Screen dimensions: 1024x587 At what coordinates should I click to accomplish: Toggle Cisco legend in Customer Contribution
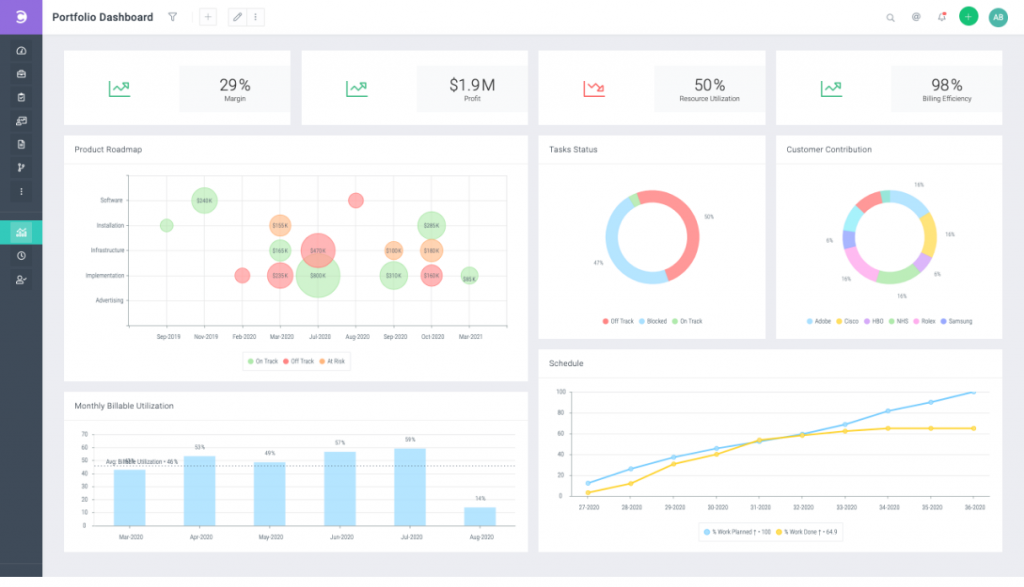[848, 321]
